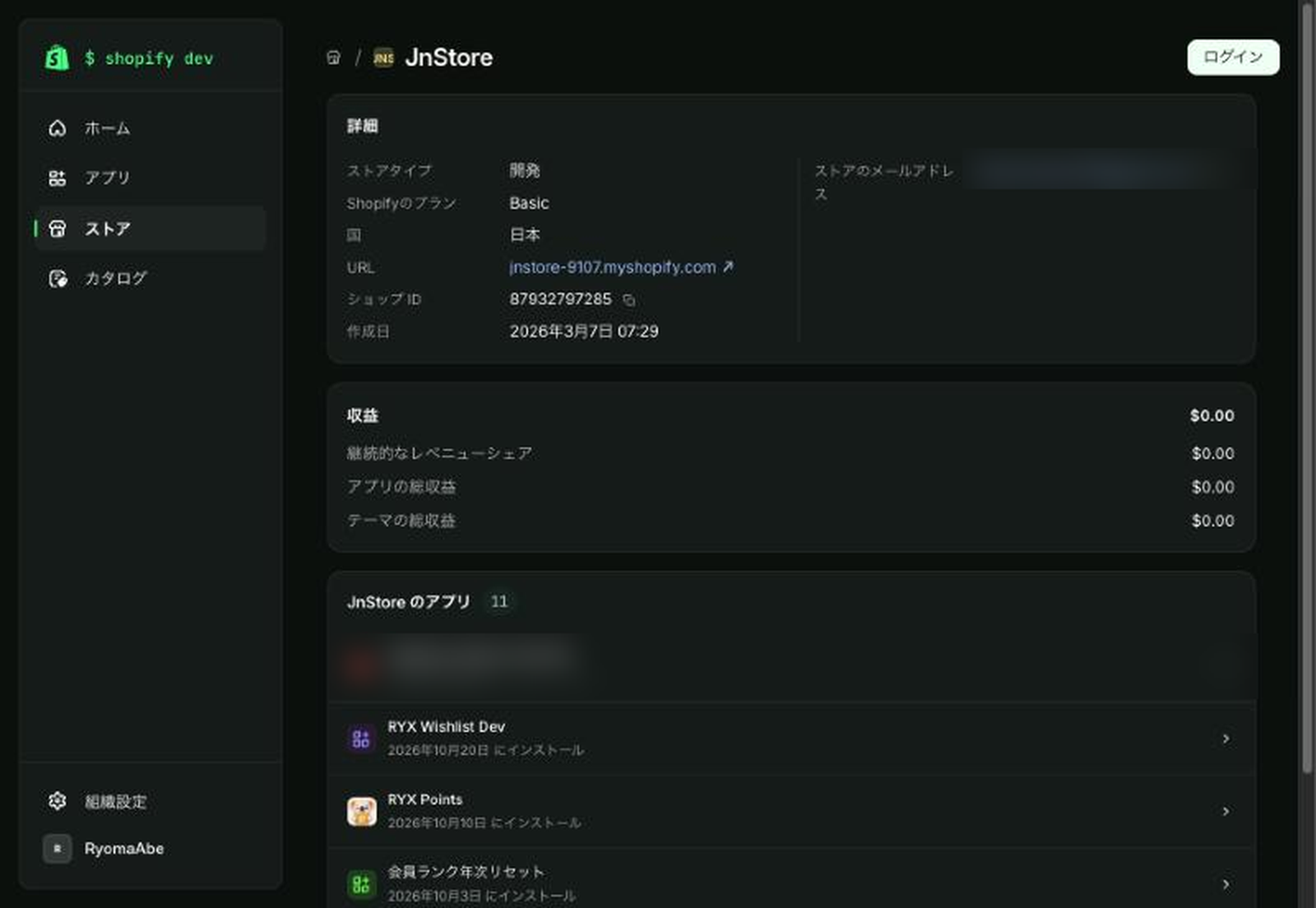
Task: Click the 会員ランク年次リセット app icon
Action: tap(361, 884)
